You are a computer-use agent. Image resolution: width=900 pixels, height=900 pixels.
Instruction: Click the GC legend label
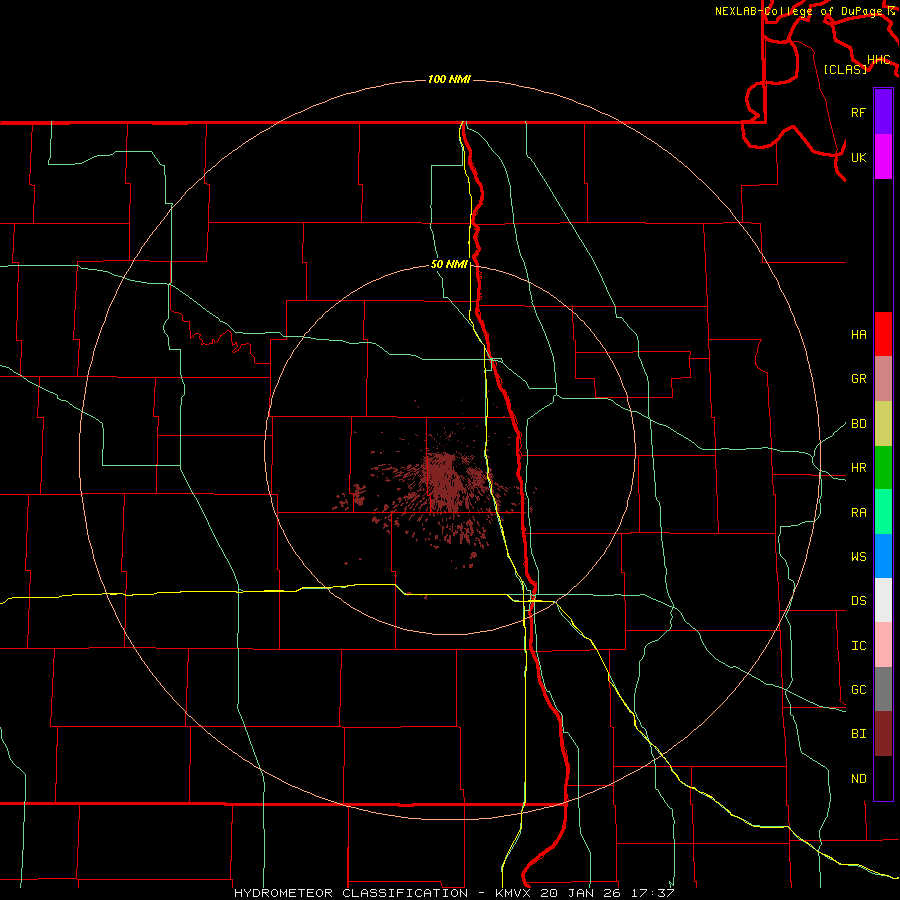click(858, 690)
